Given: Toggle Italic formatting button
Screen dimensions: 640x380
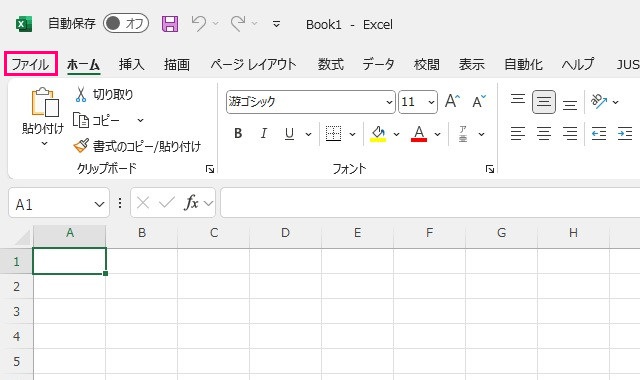Looking at the screenshot, I should [x=264, y=133].
